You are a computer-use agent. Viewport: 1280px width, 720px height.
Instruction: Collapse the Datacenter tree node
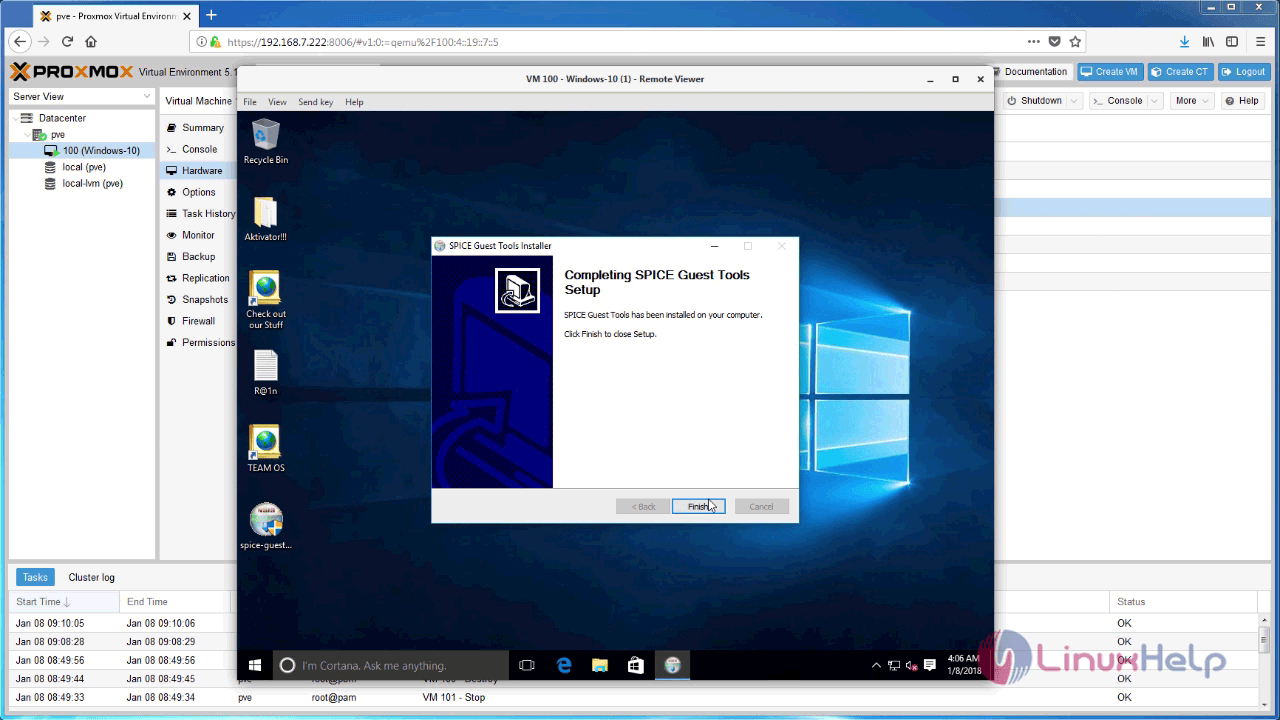click(15, 118)
